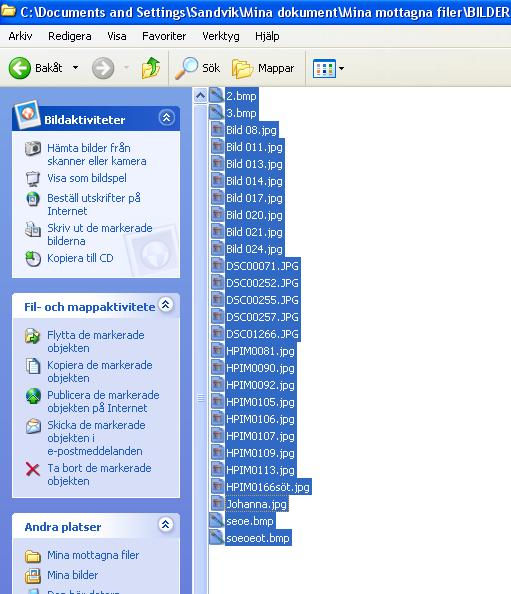The height and width of the screenshot is (594, 511).
Task: Click the green Bakåt back arrow
Action: 20,68
